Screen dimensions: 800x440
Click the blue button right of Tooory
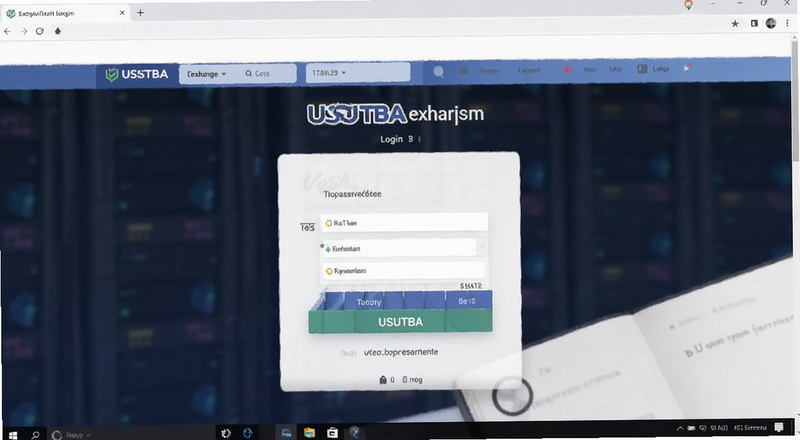click(x=468, y=301)
